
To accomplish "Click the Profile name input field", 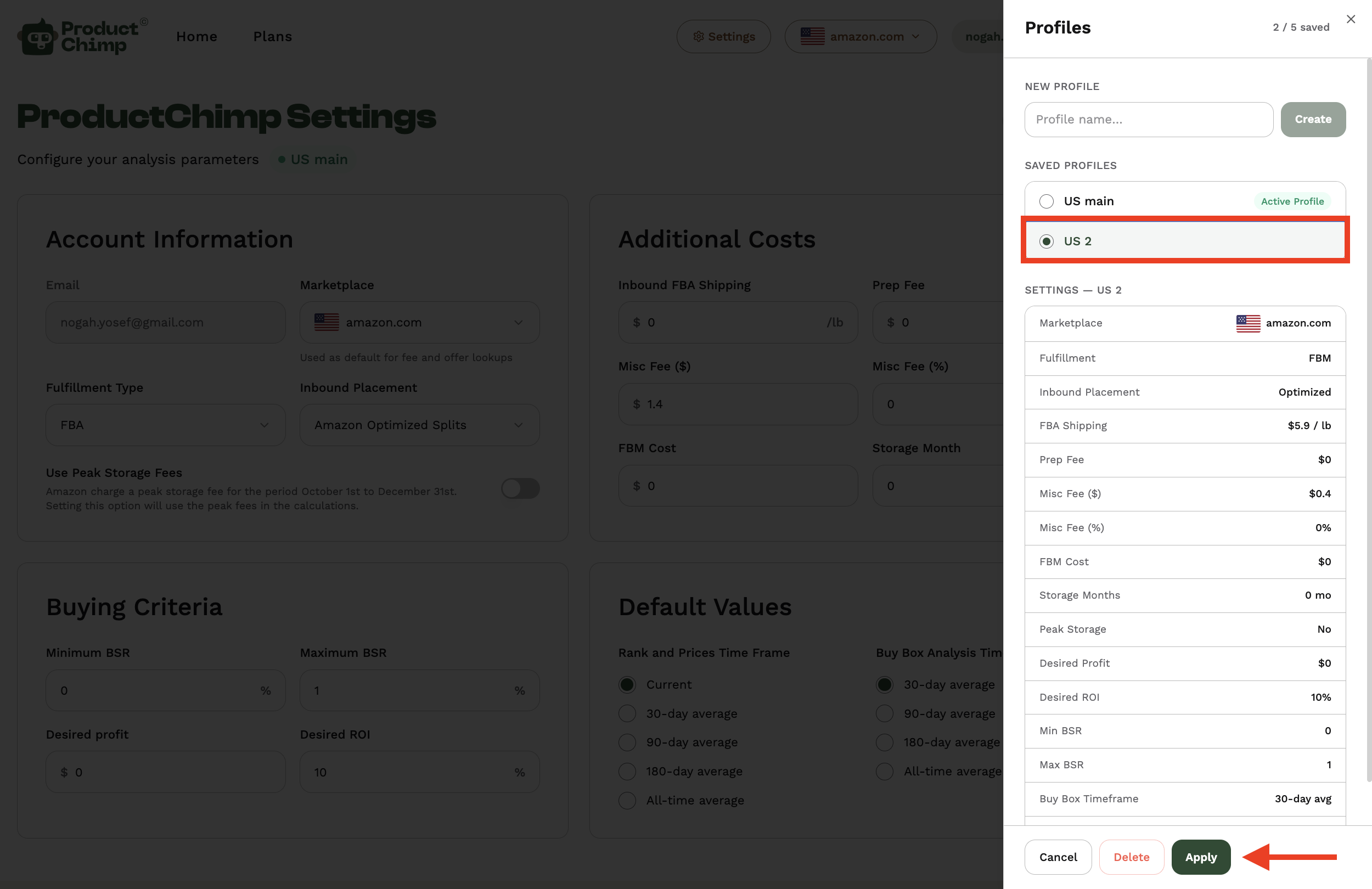I will point(1148,119).
